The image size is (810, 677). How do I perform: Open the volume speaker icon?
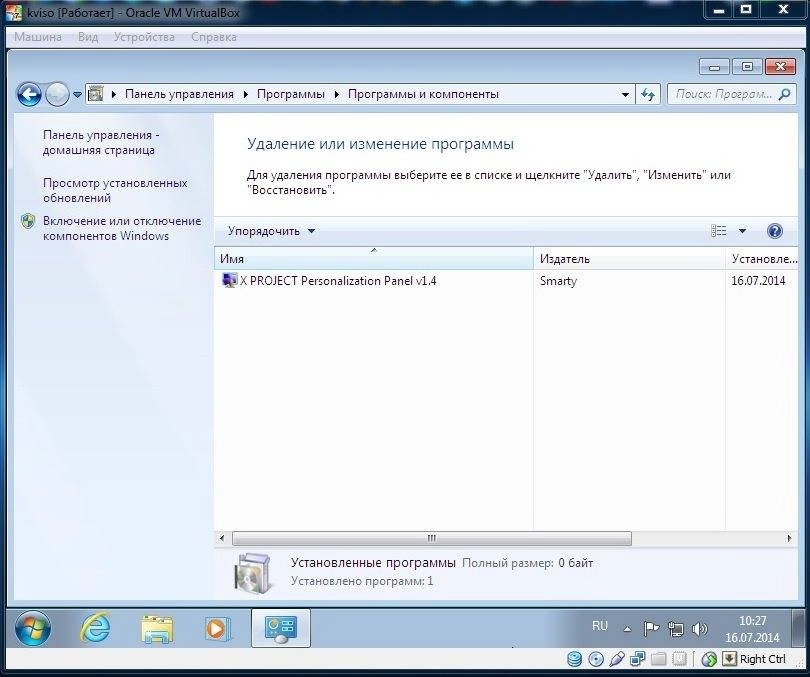[699, 628]
